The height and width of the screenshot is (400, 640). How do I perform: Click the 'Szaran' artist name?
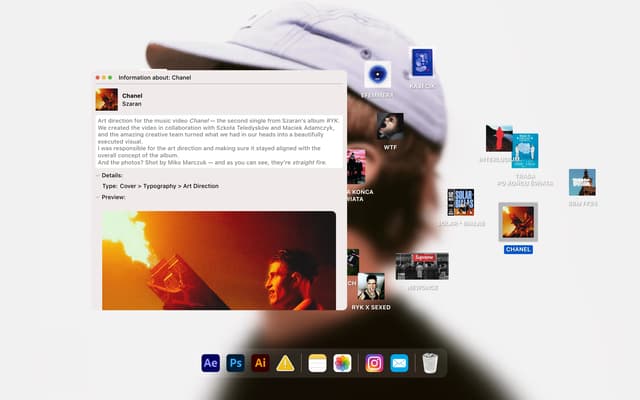132,104
